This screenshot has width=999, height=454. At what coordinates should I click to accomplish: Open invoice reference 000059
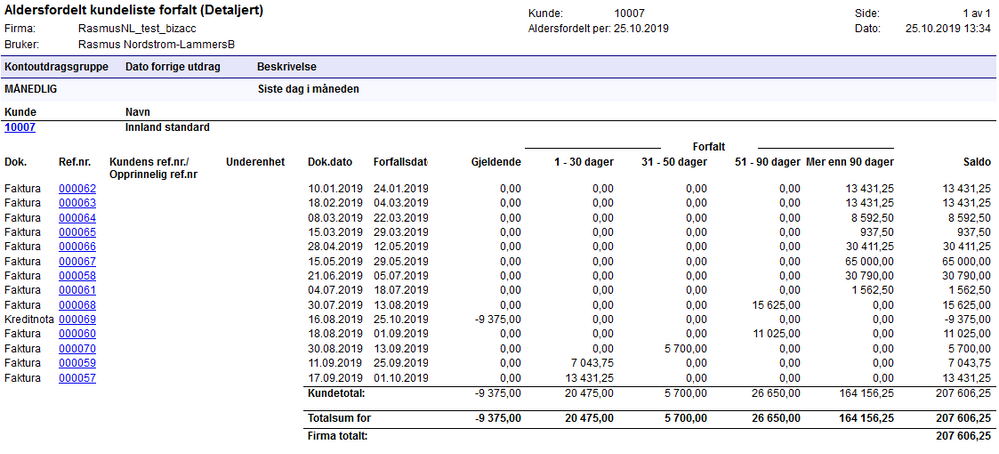point(77,363)
